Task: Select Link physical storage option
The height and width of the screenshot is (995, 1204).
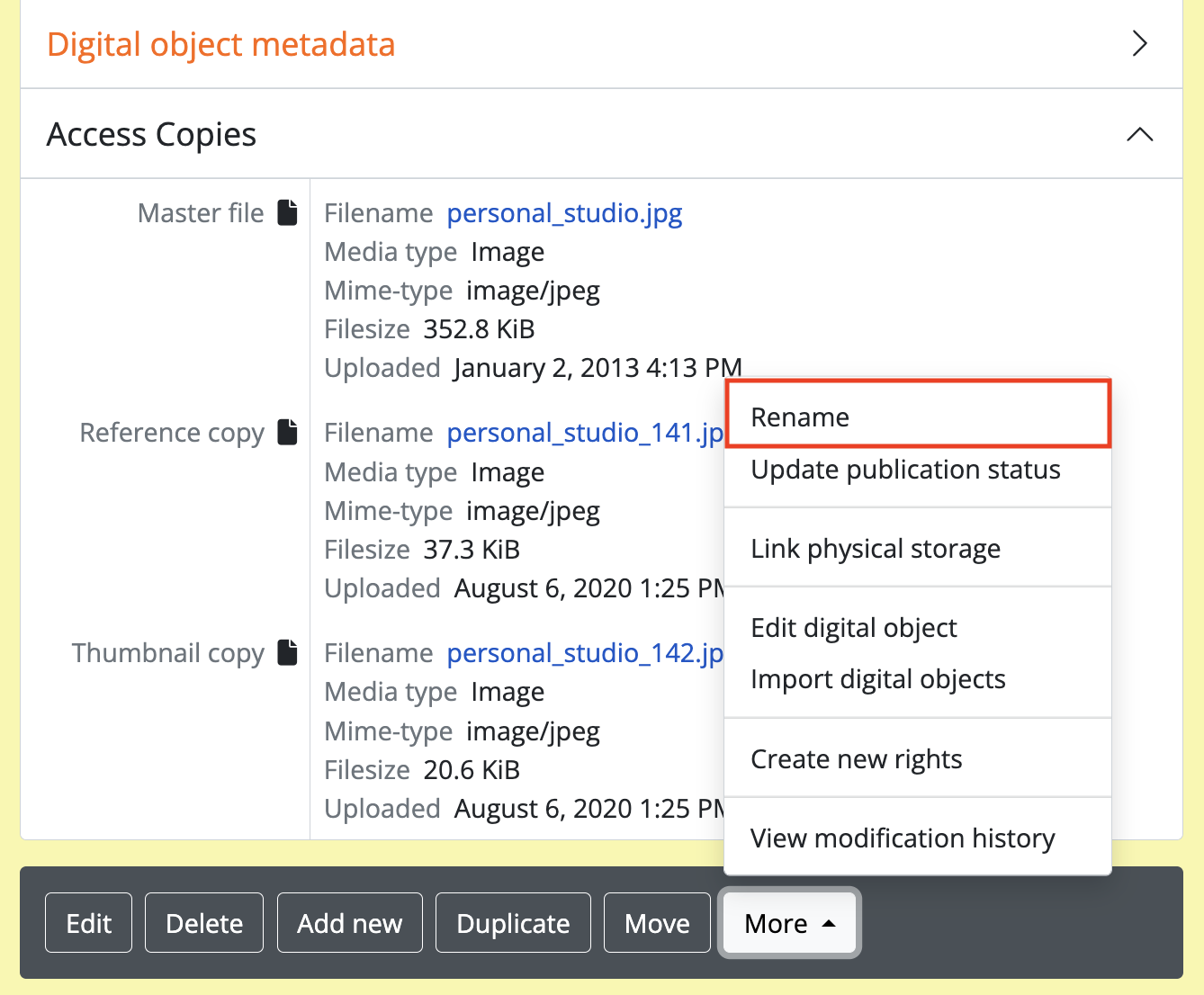Action: tap(875, 549)
